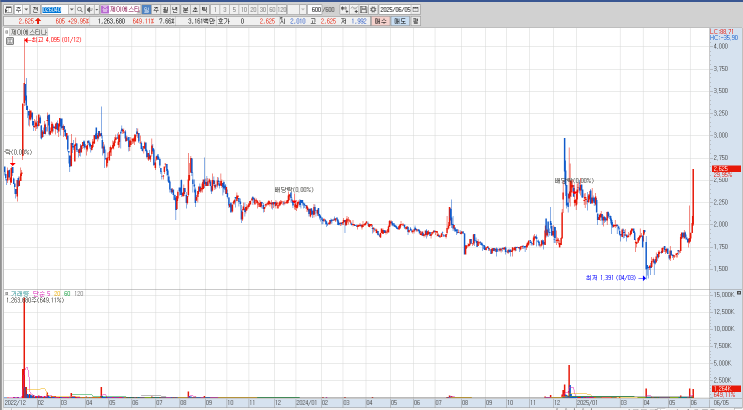Screen dimensions: 743x410
Task: Click the save chart disk icon
Action: [363, 9]
